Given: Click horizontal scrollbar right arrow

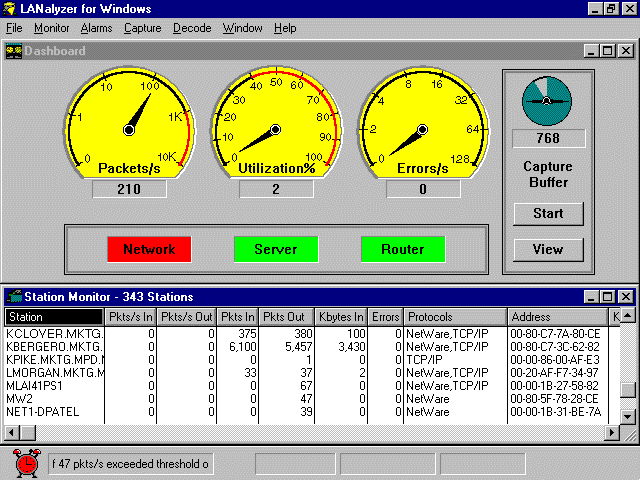Looking at the screenshot, I should [612, 432].
